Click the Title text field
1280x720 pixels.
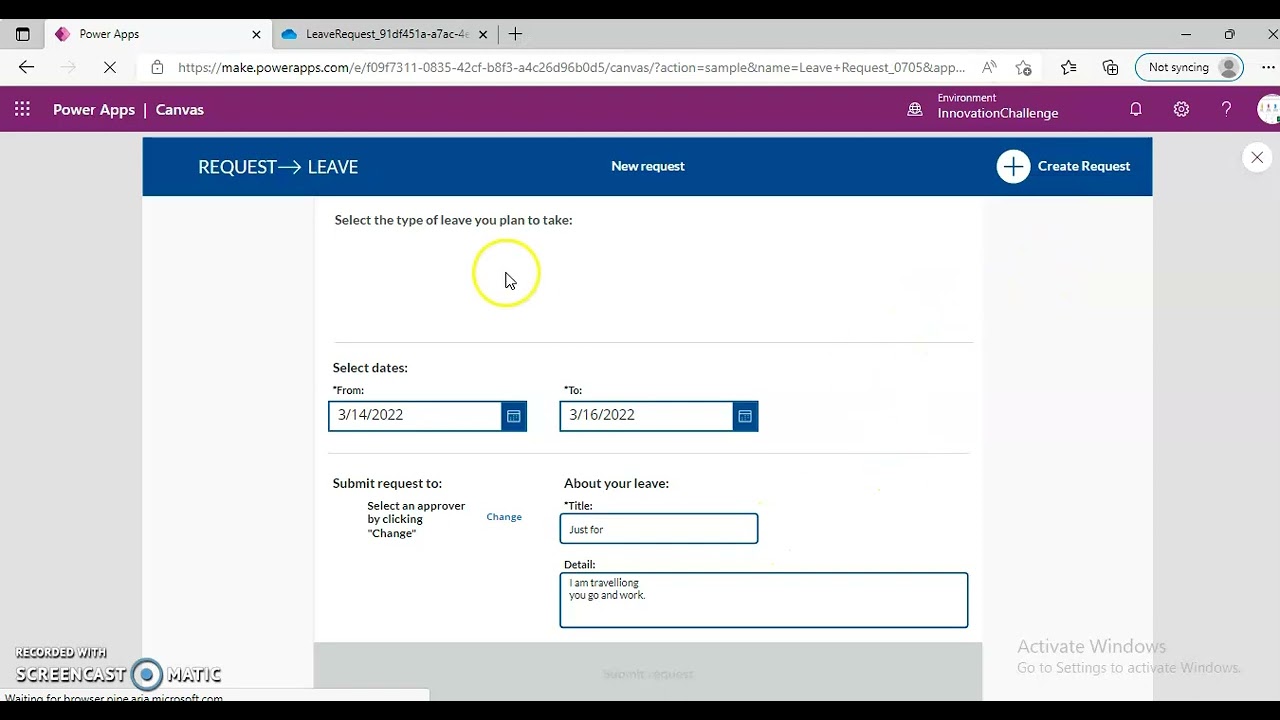[x=659, y=529]
